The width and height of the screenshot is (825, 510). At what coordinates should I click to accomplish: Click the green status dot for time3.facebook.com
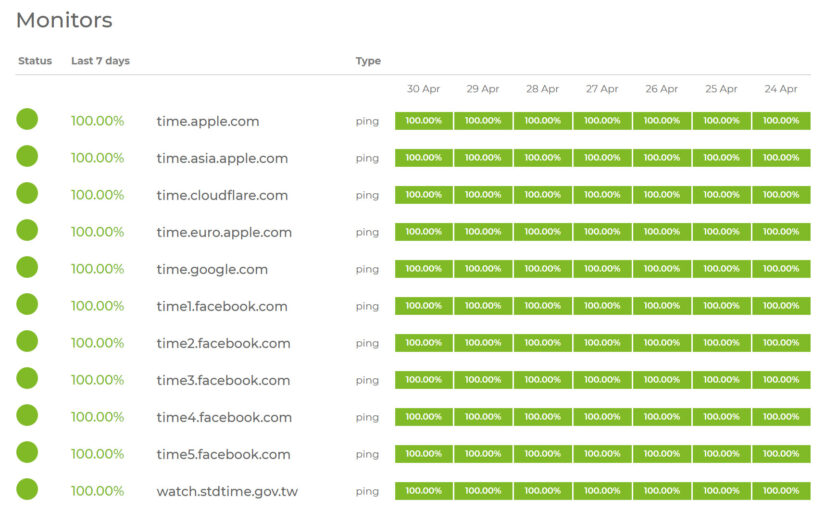pyautogui.click(x=27, y=378)
